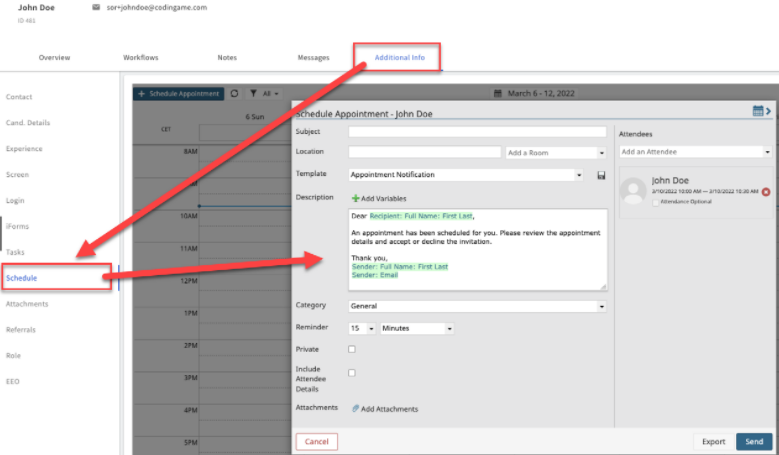Click the email envelope icon beside John Doe

click(96, 7)
